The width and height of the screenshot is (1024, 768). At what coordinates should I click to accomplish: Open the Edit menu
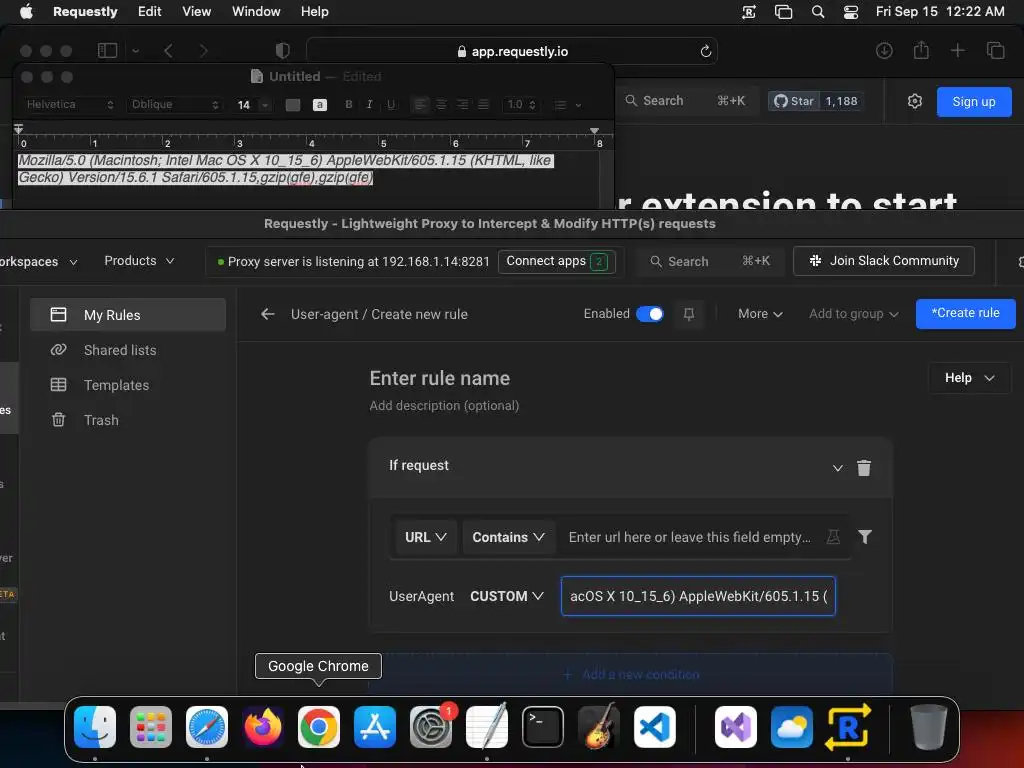150,12
